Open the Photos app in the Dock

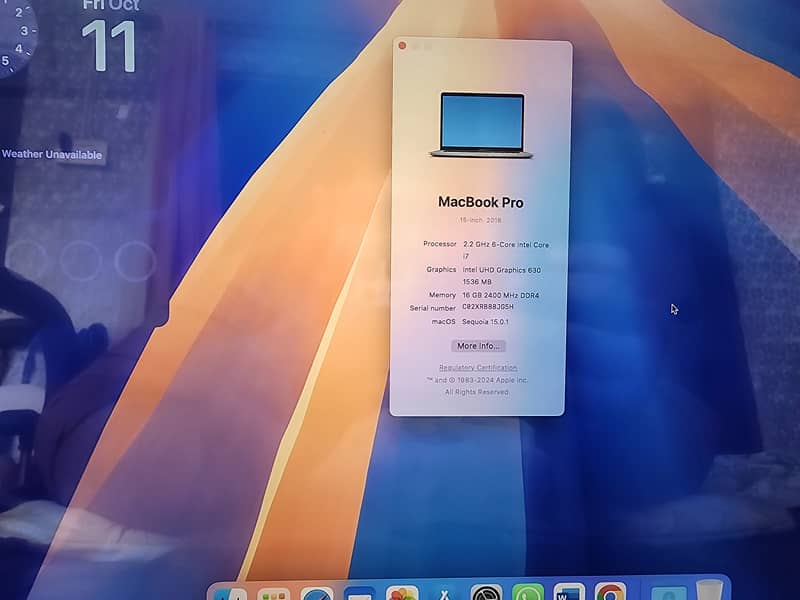402,592
